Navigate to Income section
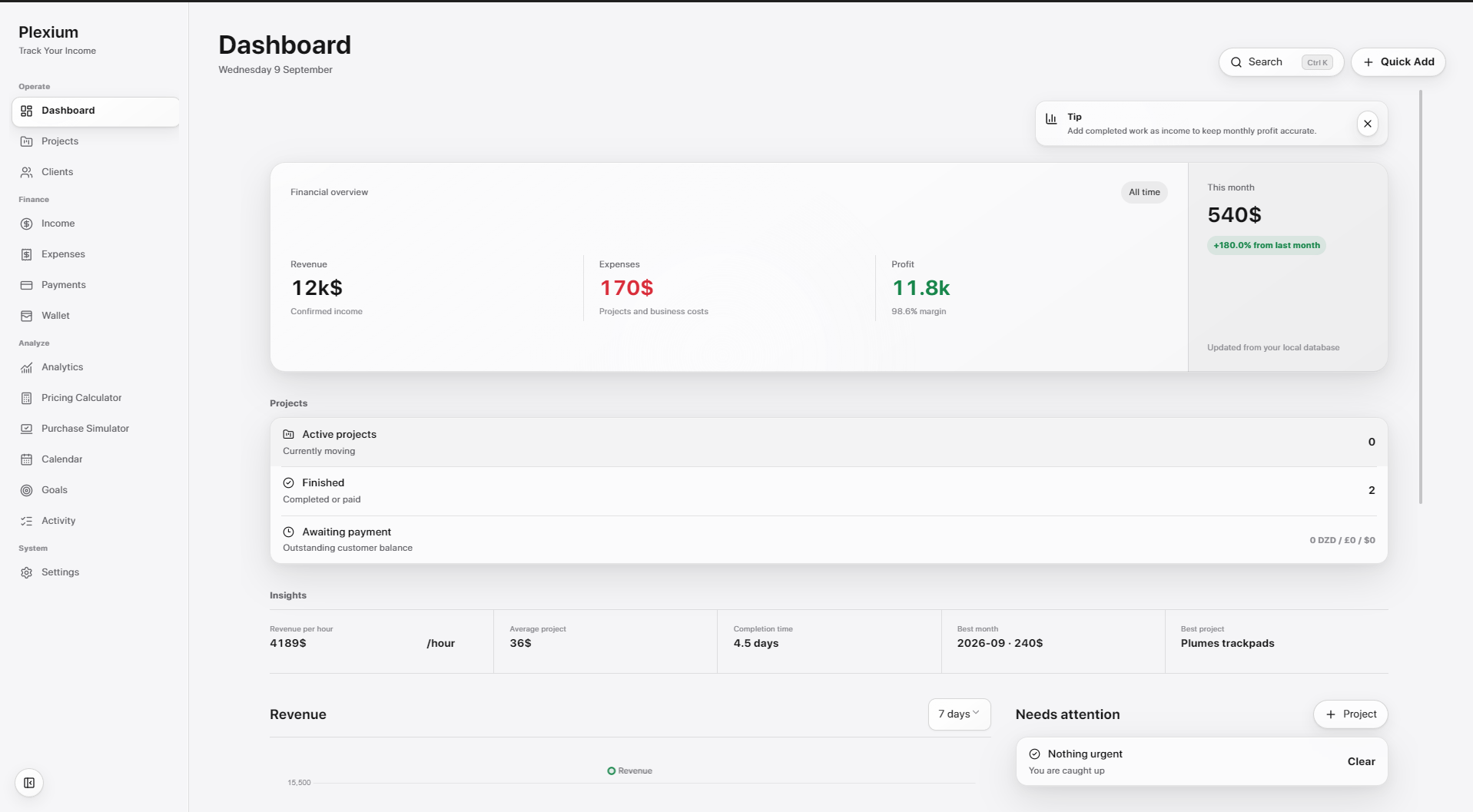 [x=96, y=224]
